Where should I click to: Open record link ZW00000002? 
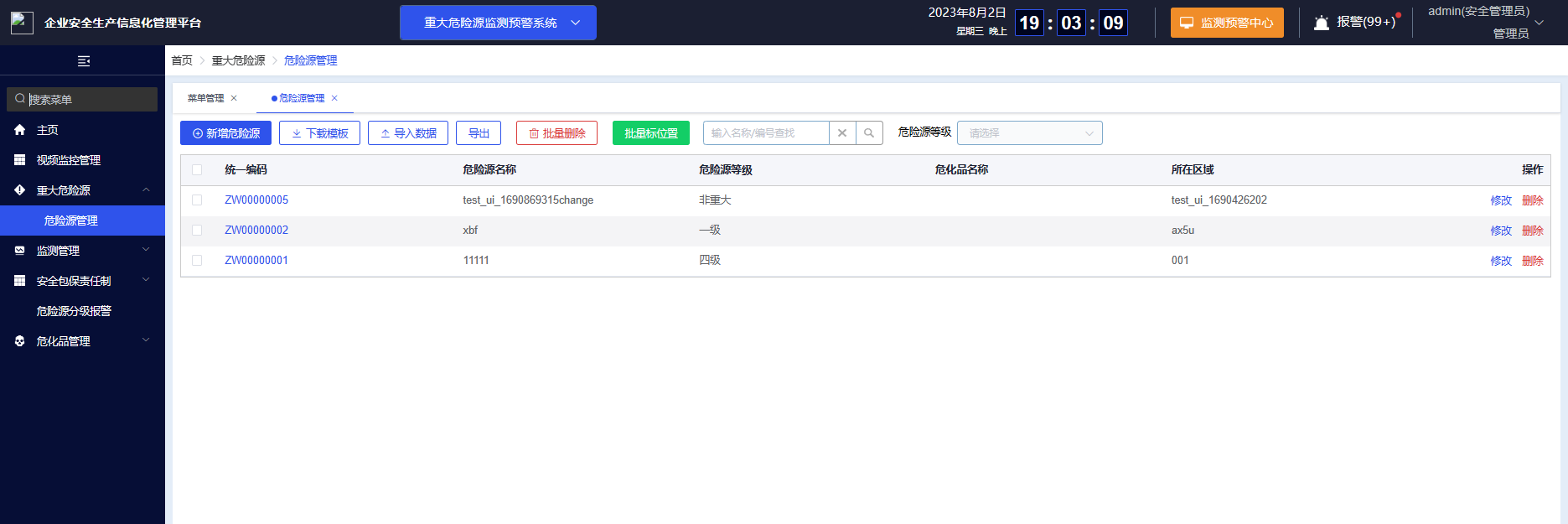coord(256,230)
